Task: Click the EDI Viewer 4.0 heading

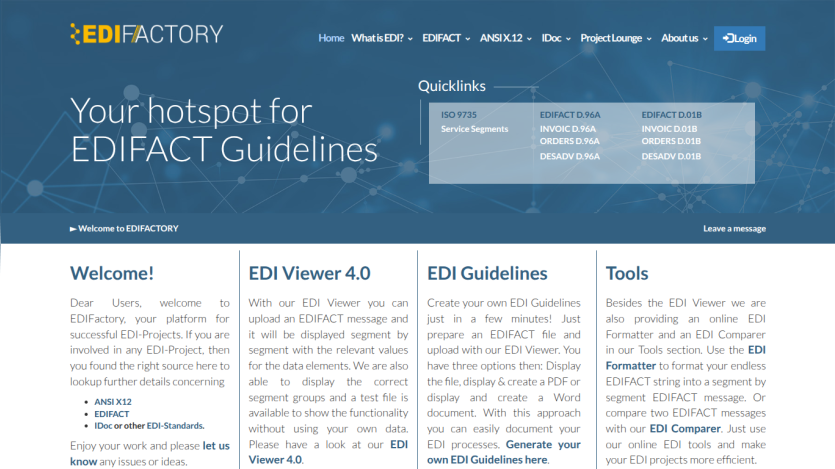Action: click(309, 273)
